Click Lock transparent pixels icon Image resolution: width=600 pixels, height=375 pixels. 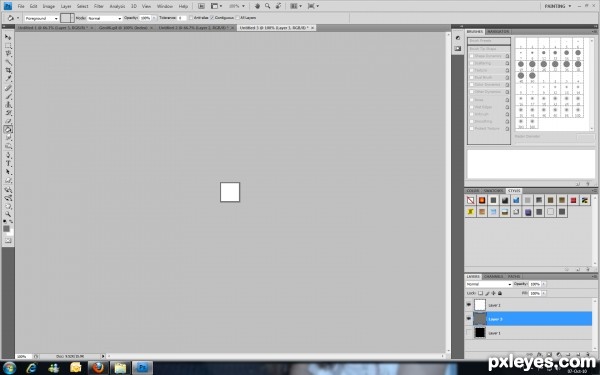coord(481,293)
